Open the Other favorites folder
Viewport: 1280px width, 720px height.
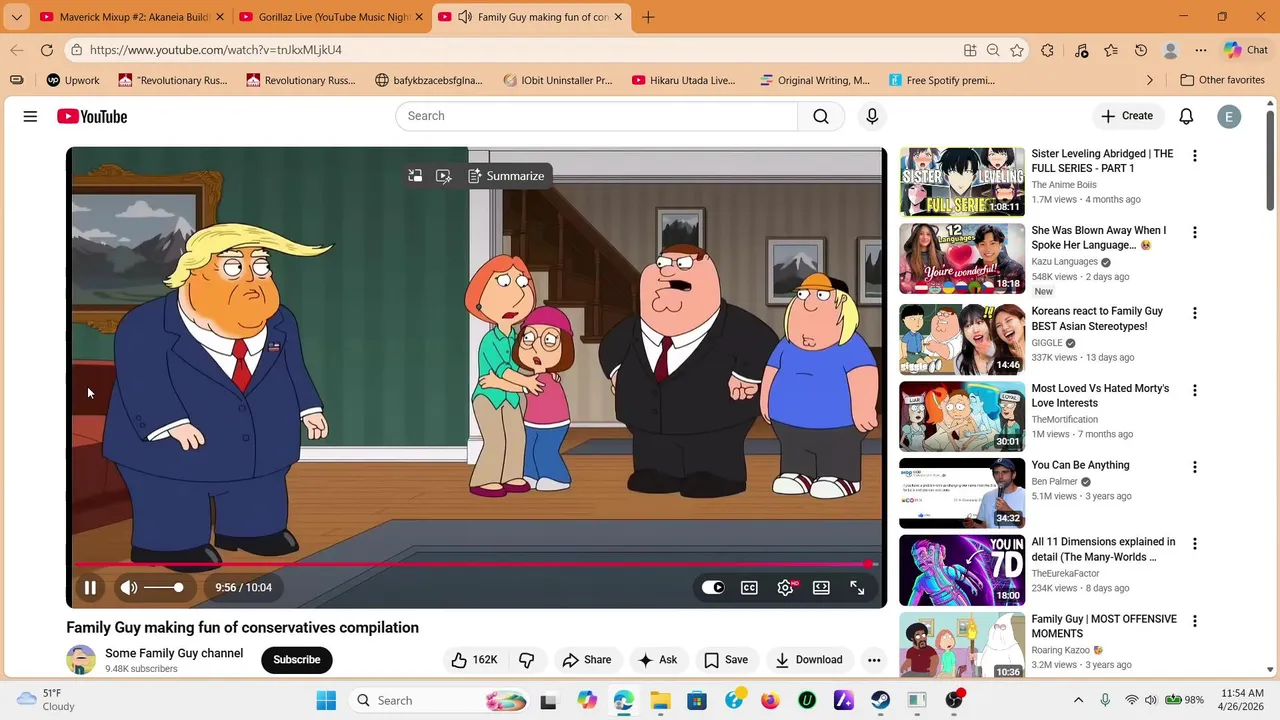click(x=1222, y=80)
